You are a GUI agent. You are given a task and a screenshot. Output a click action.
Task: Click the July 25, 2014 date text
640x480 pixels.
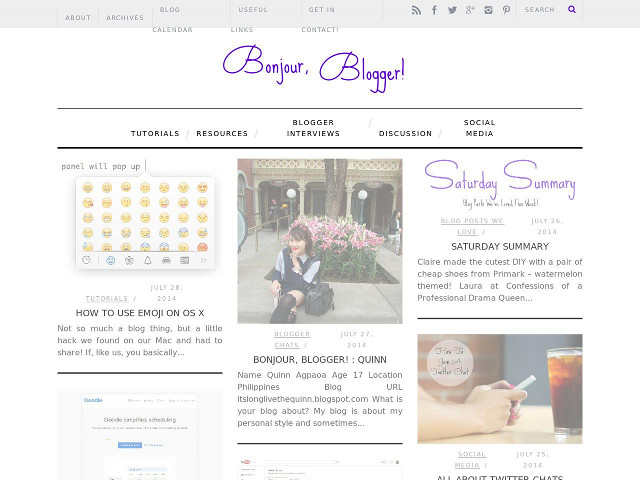pyautogui.click(x=532, y=460)
